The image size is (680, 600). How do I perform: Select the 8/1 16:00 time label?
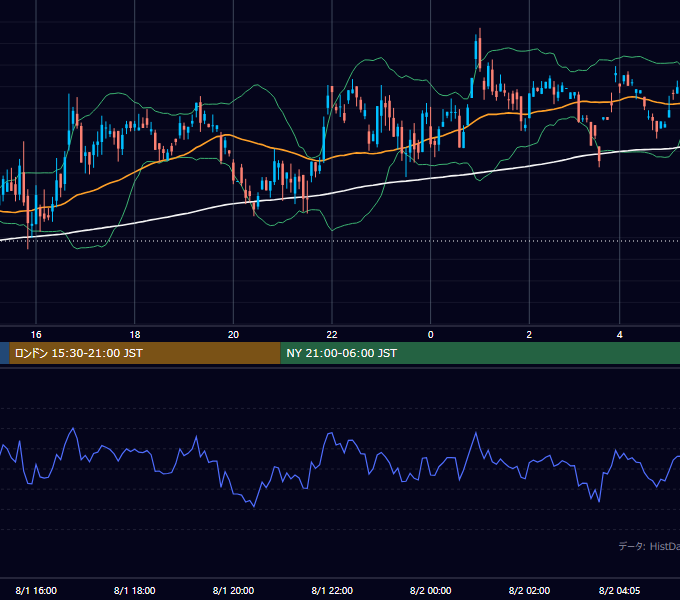pyautogui.click(x=36, y=590)
